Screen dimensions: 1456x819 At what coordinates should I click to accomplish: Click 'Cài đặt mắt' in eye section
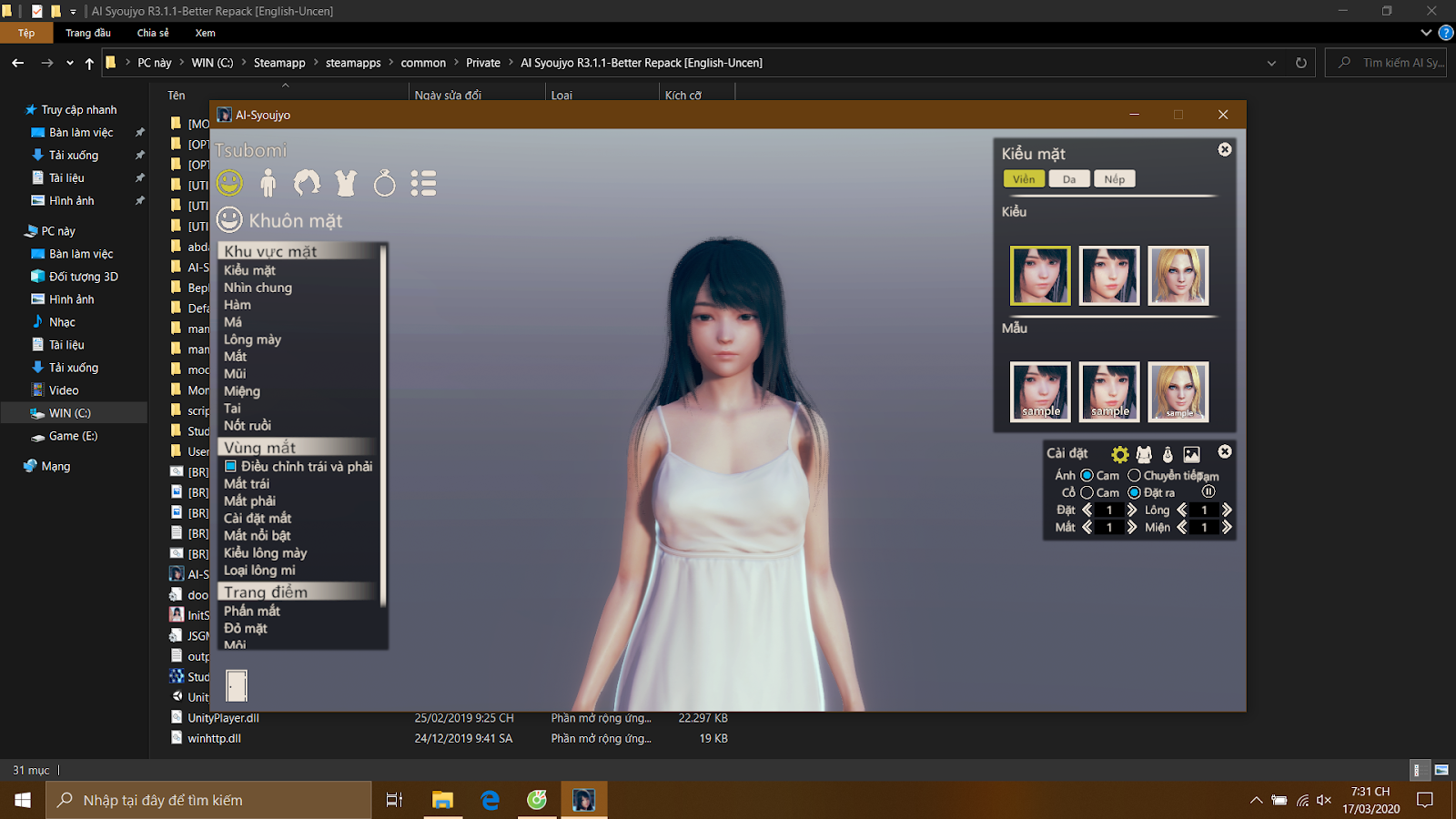pyautogui.click(x=258, y=518)
